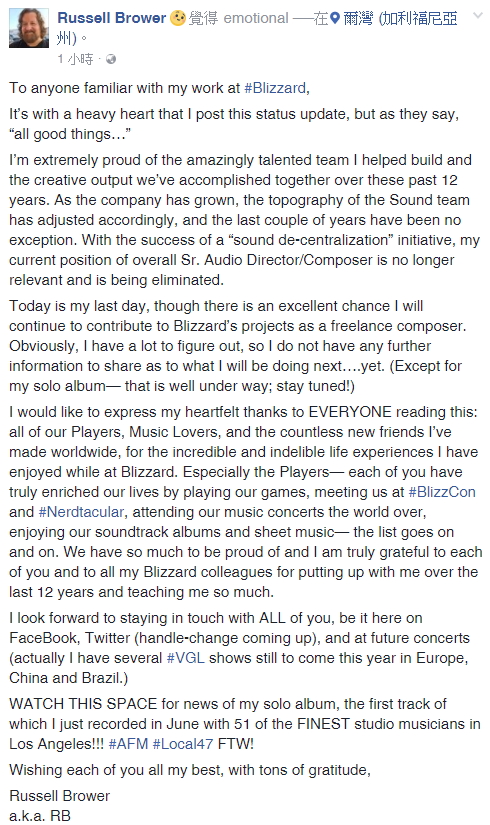
Task: Click the Russell Brower signature line
Action: (x=59, y=796)
